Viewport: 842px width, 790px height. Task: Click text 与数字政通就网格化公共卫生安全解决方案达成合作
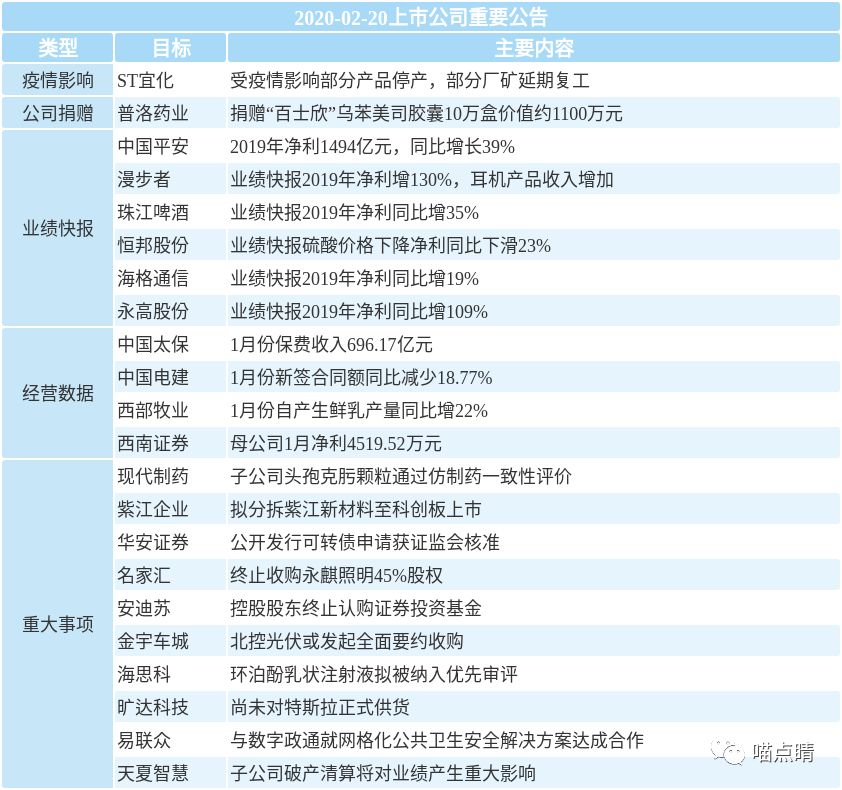point(437,741)
